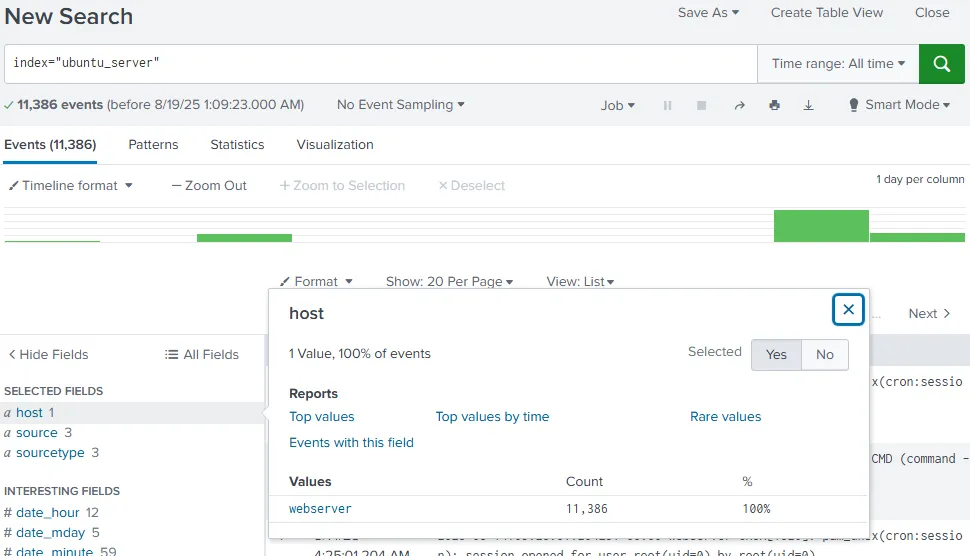This screenshot has height=556, width=970.
Task: Switch to Visualization tab
Action: click(335, 145)
